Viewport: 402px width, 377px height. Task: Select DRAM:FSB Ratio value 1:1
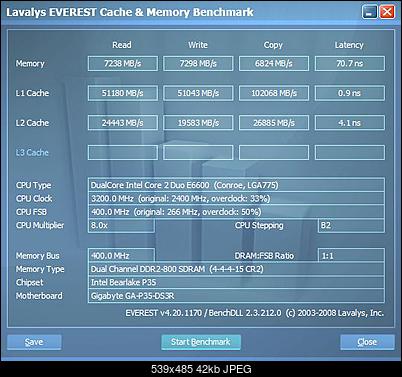351,255
